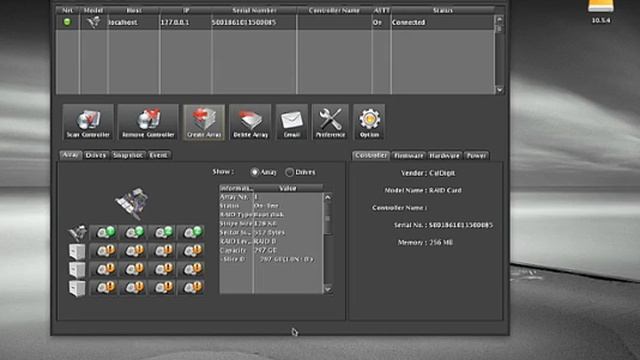
Task: Select the first orange-warning drive in the middle enclosure row
Action: (x=104, y=269)
